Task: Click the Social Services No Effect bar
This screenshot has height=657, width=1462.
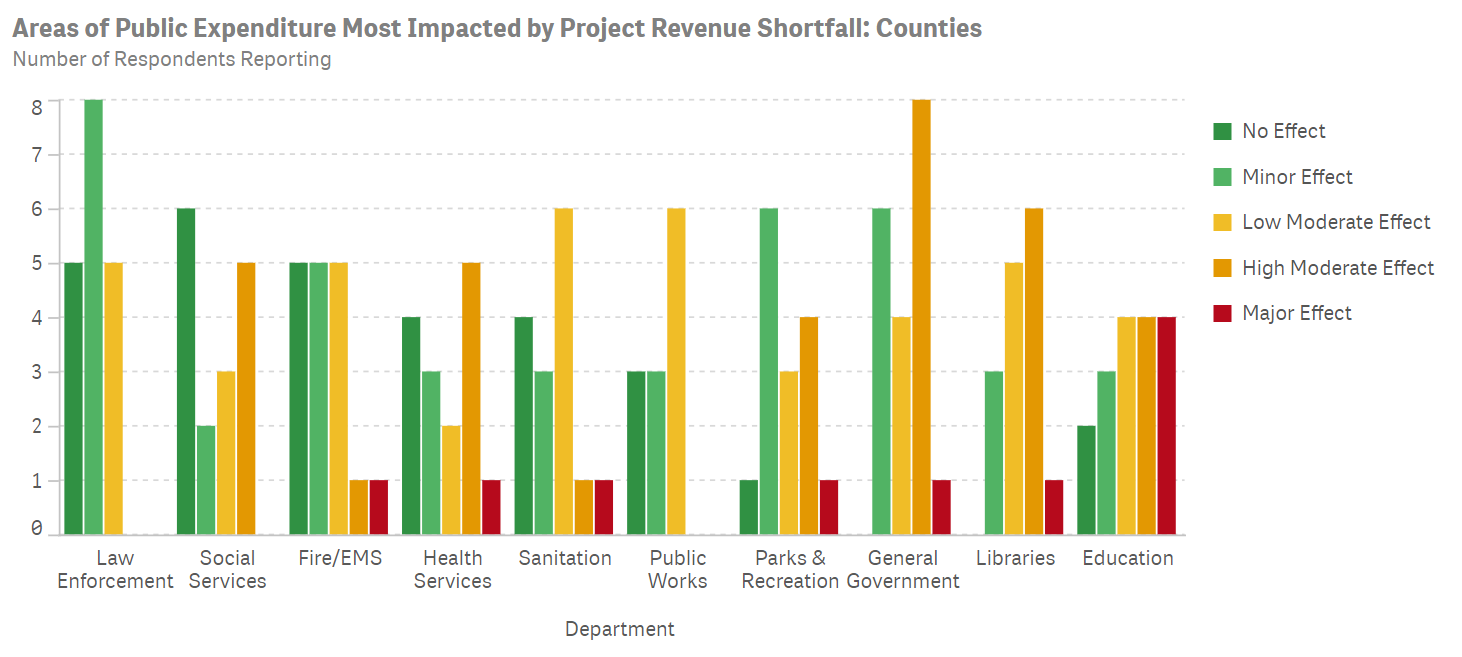Action: (x=186, y=371)
